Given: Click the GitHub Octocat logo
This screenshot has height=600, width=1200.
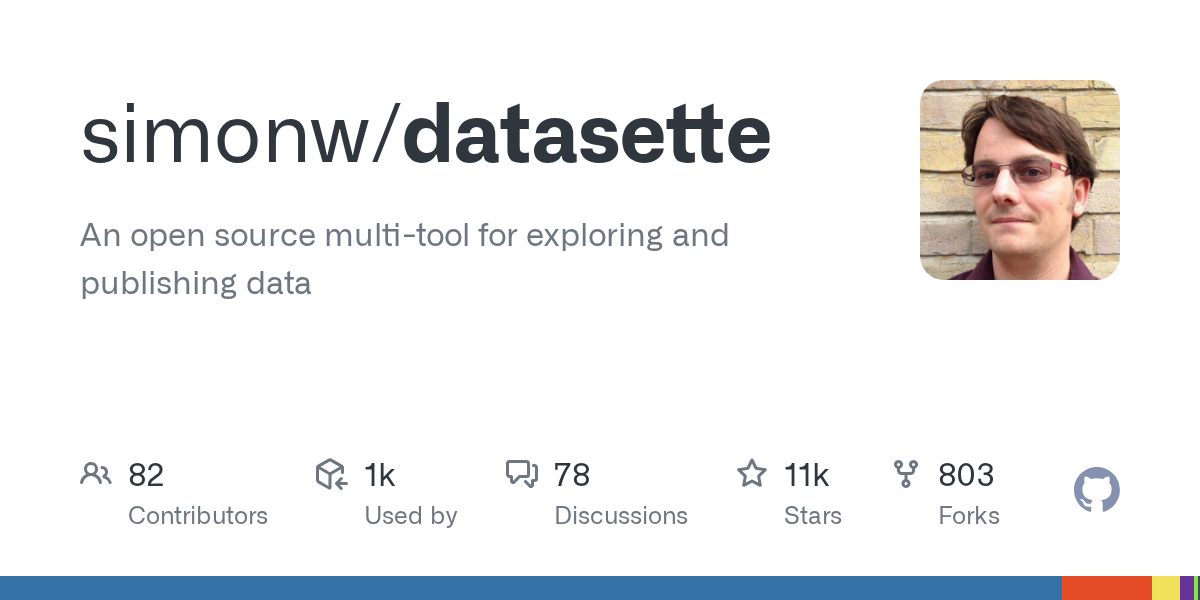Looking at the screenshot, I should tap(1097, 491).
